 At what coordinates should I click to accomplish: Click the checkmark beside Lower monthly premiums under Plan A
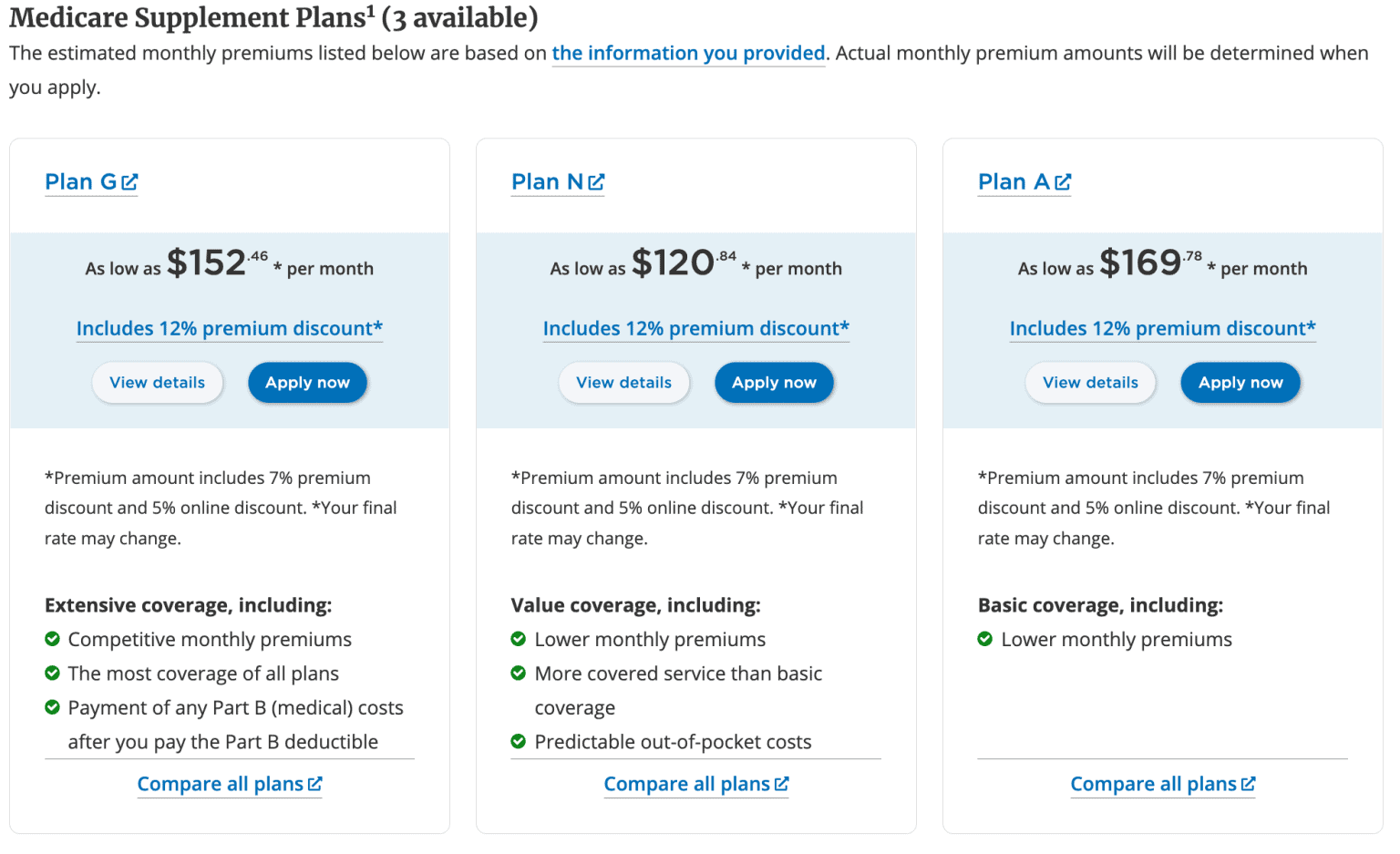985,639
